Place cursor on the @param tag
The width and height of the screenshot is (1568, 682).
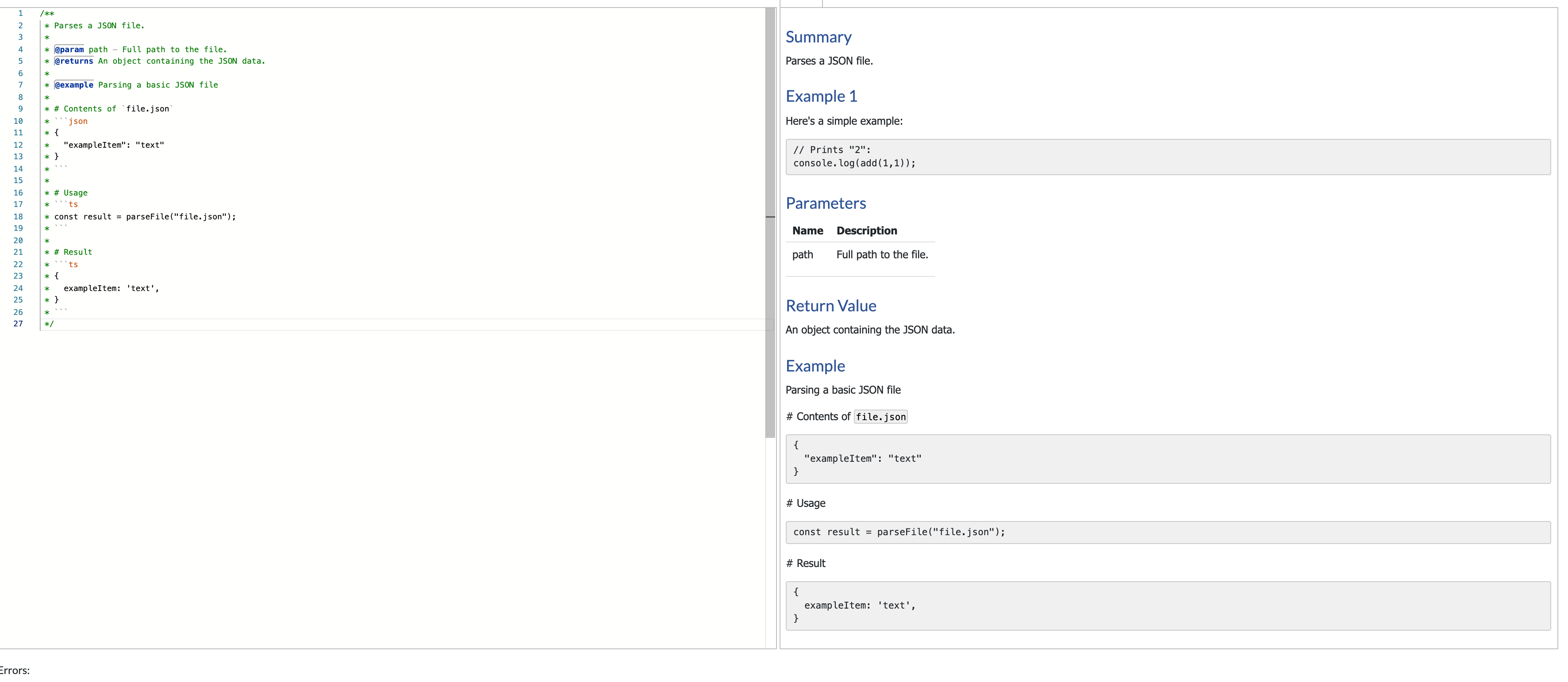(69, 49)
